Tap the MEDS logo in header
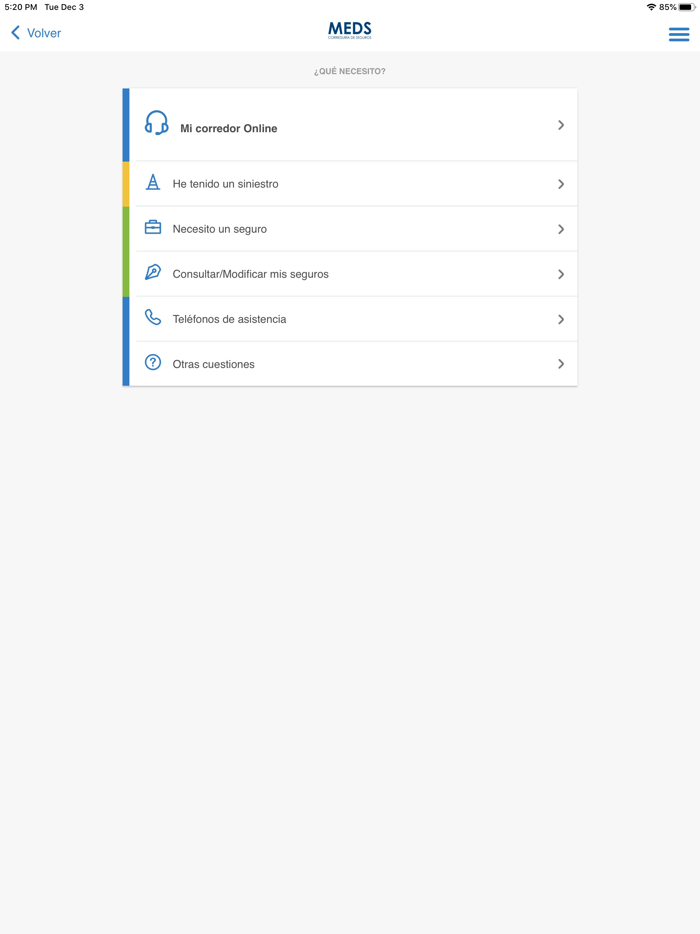700x934 pixels. coord(350,31)
